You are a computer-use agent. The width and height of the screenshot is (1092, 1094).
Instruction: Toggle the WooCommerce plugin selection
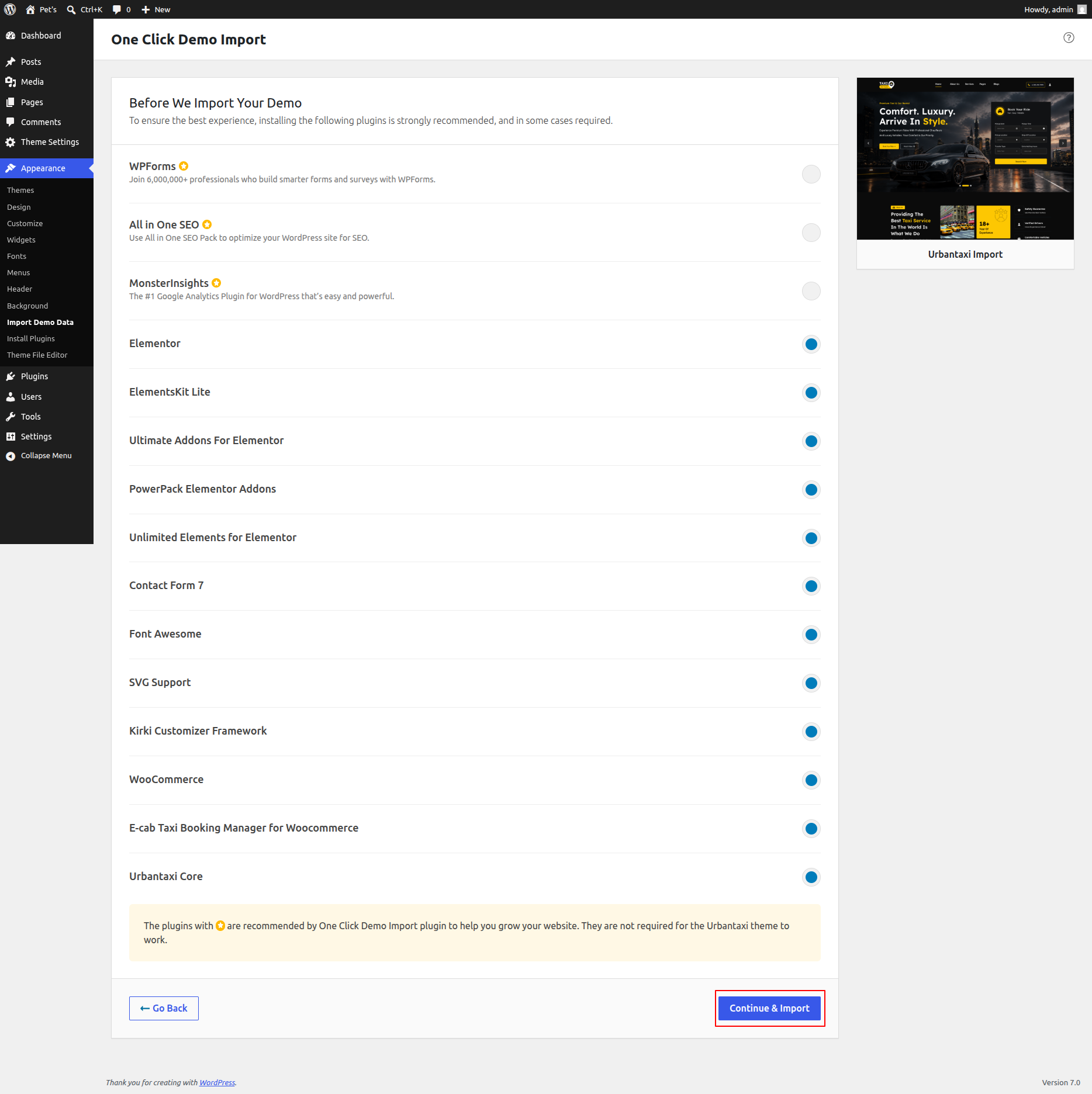coord(811,780)
